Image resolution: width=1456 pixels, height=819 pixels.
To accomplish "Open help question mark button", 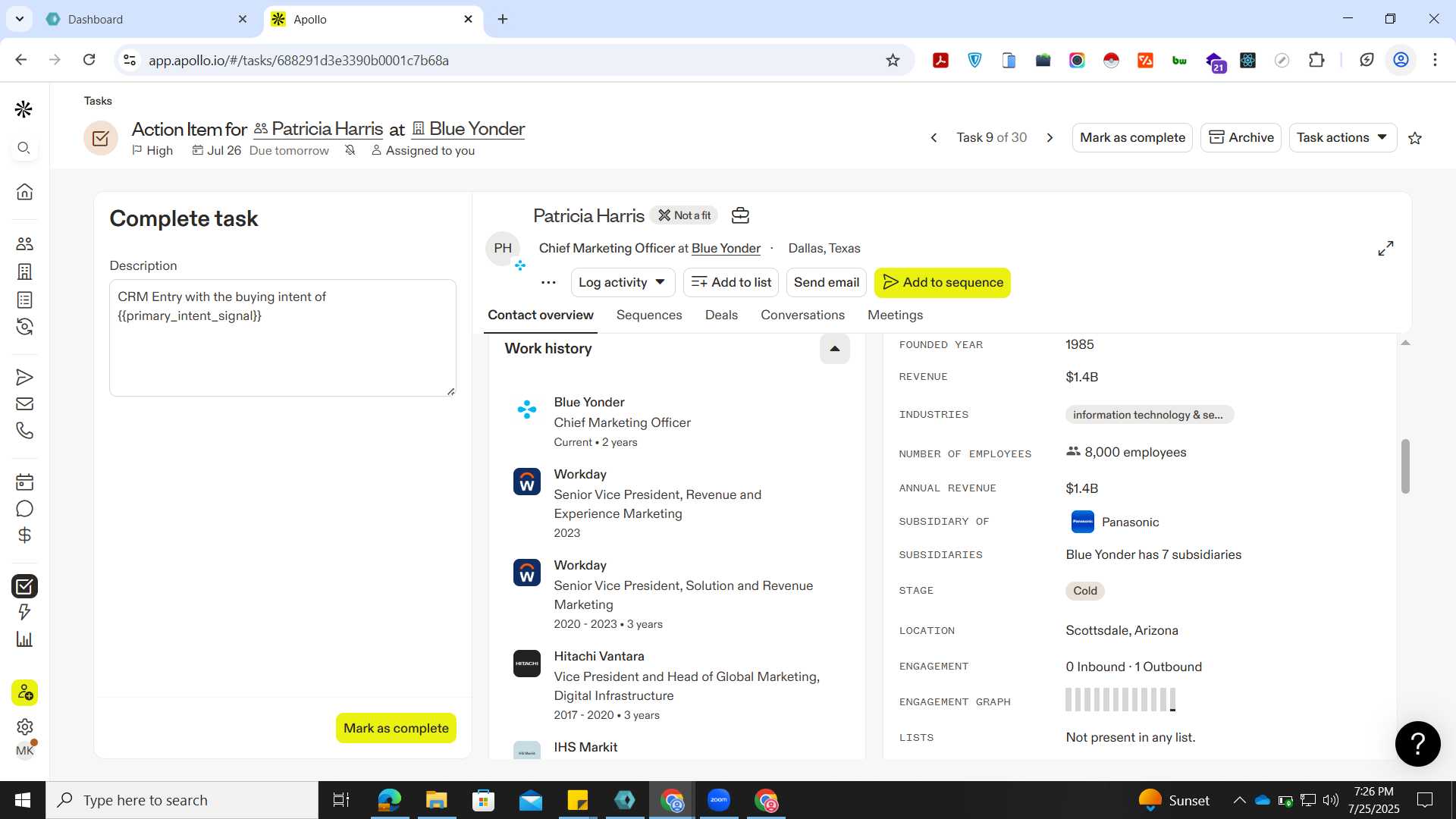I will (1417, 743).
